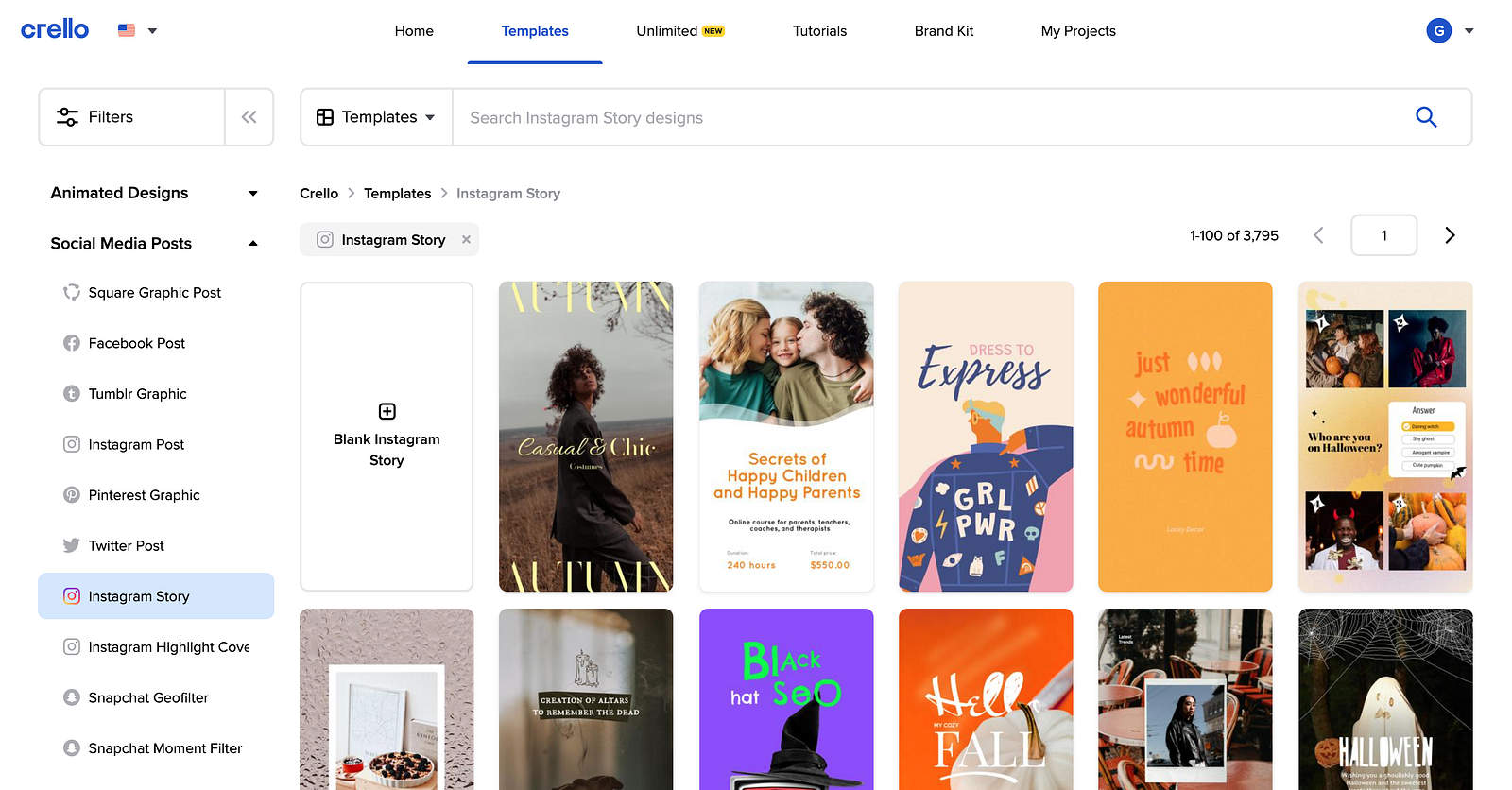Viewport: 1512px width, 790px height.
Task: Open the US flag language selector
Action: pos(137,30)
